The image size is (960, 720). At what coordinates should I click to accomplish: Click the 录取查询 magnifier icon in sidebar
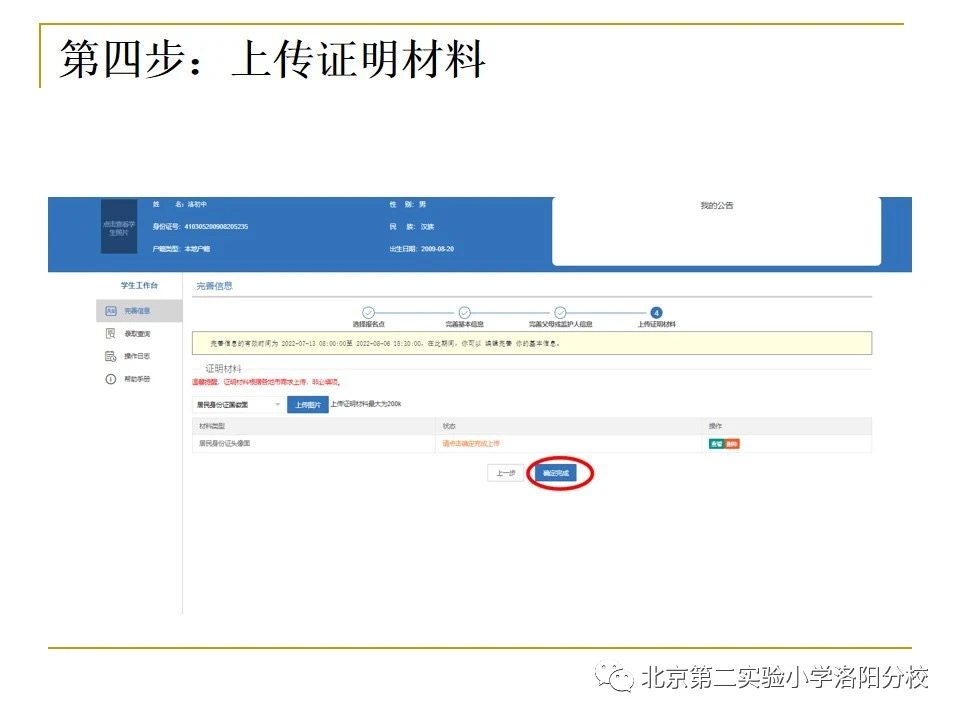(111, 333)
